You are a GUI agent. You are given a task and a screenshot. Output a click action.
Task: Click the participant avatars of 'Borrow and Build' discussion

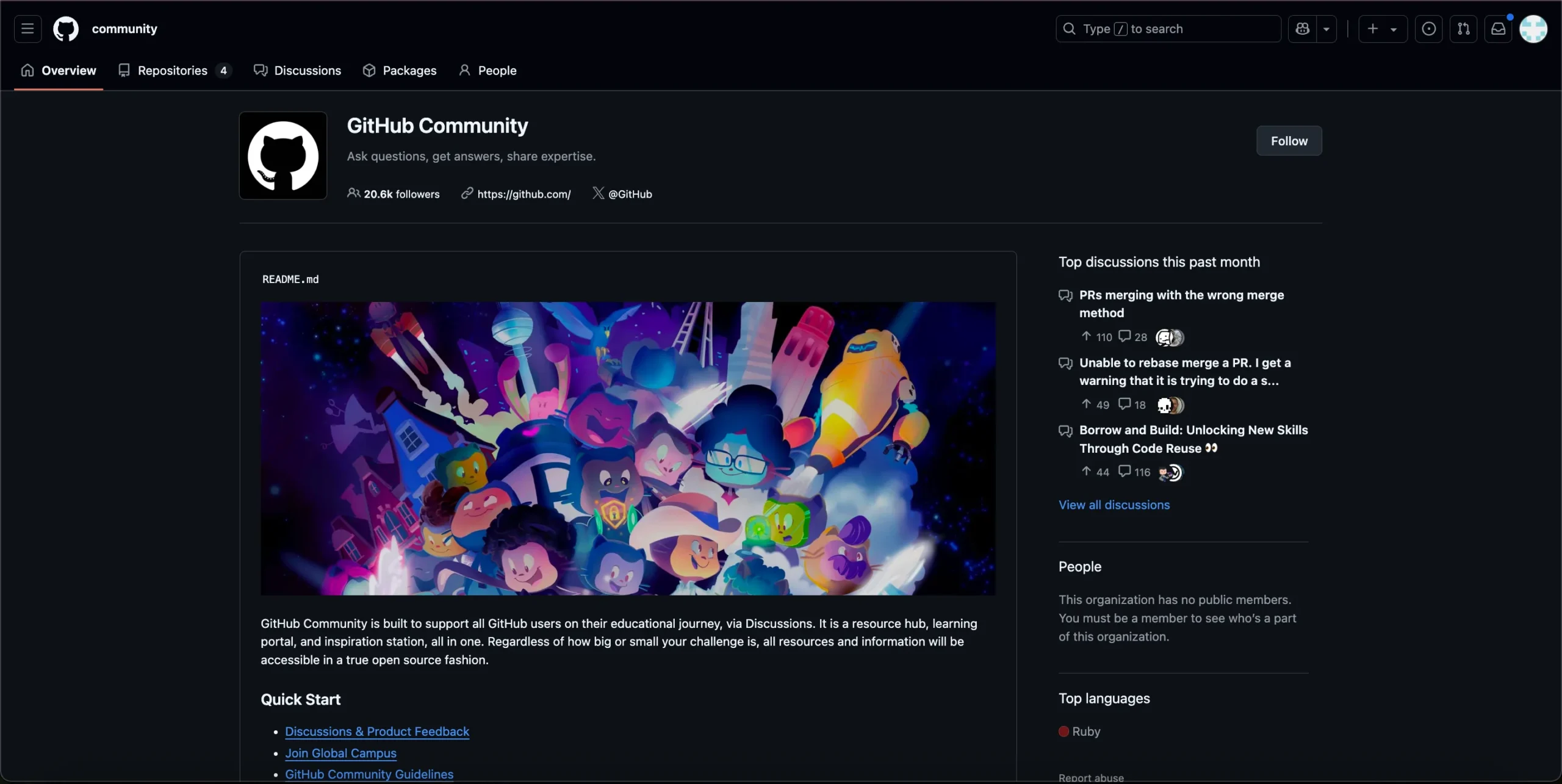1171,473
